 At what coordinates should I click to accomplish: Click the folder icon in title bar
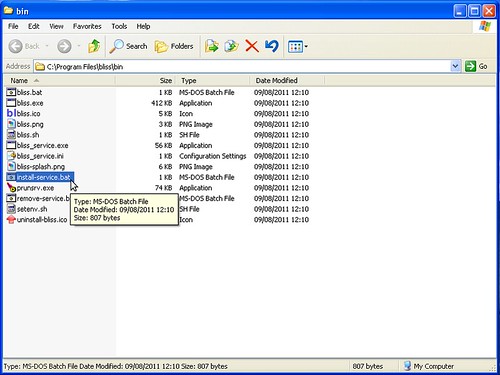pyautogui.click(x=8, y=10)
